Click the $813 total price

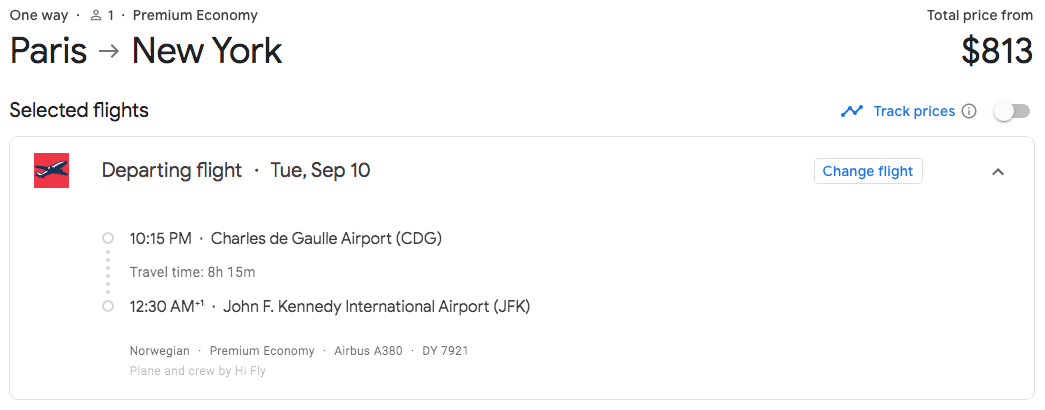point(996,51)
